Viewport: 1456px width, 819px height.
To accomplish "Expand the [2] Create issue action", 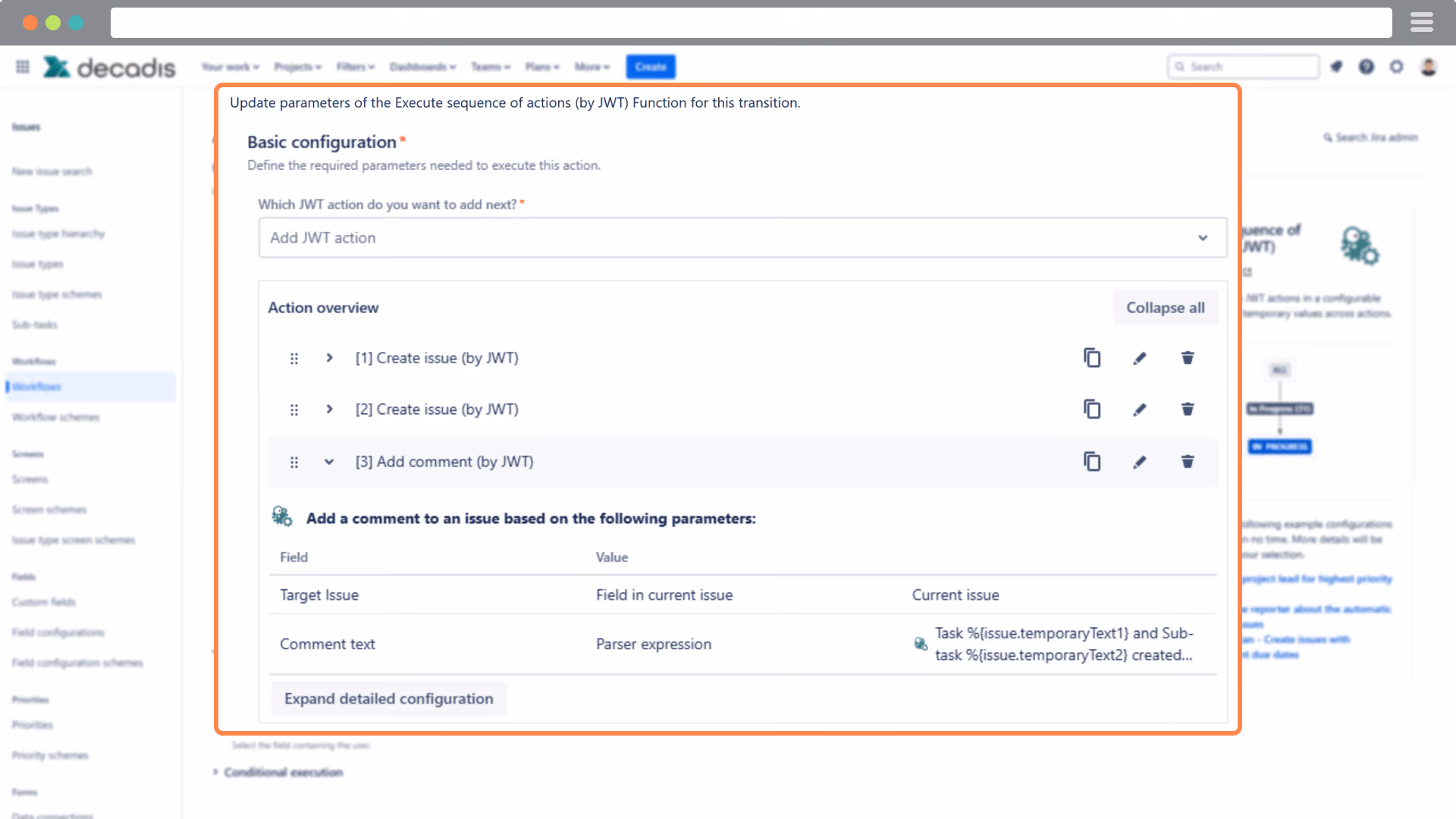I will click(x=329, y=409).
